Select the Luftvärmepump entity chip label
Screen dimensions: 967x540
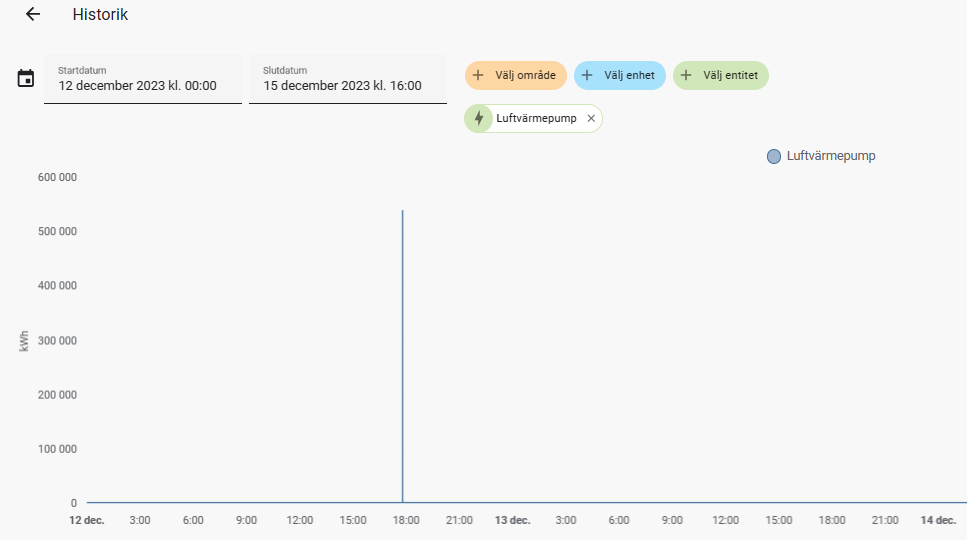[536, 118]
